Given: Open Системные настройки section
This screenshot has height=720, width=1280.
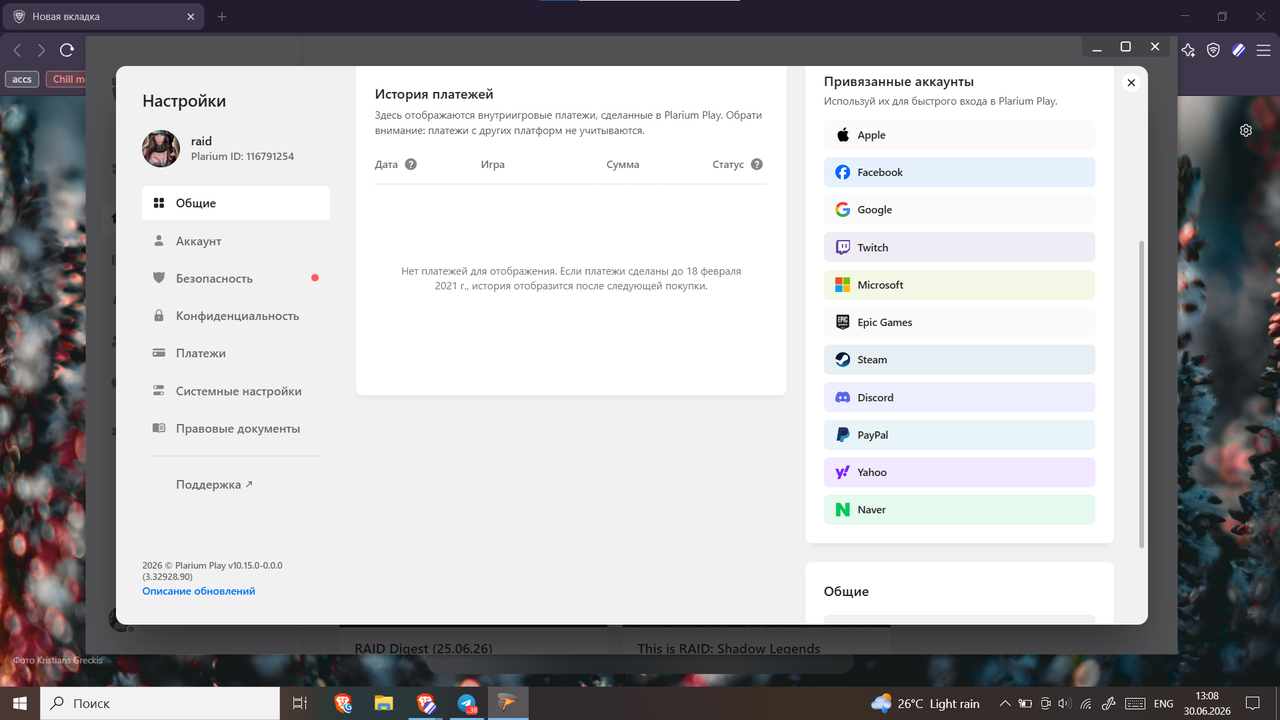Looking at the screenshot, I should pyautogui.click(x=236, y=391).
